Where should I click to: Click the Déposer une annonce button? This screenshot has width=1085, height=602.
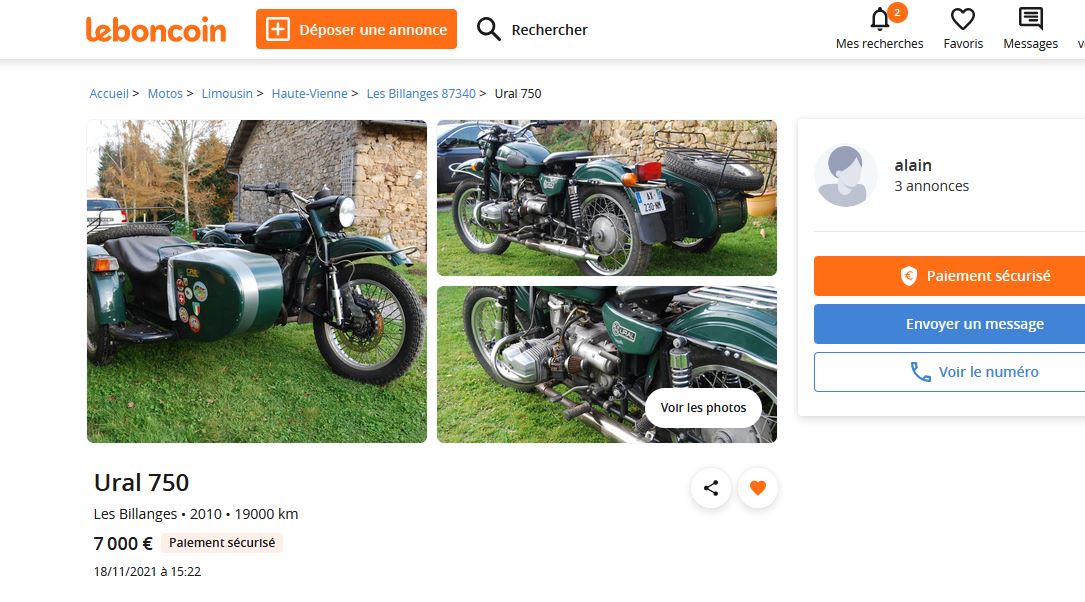pos(356,29)
